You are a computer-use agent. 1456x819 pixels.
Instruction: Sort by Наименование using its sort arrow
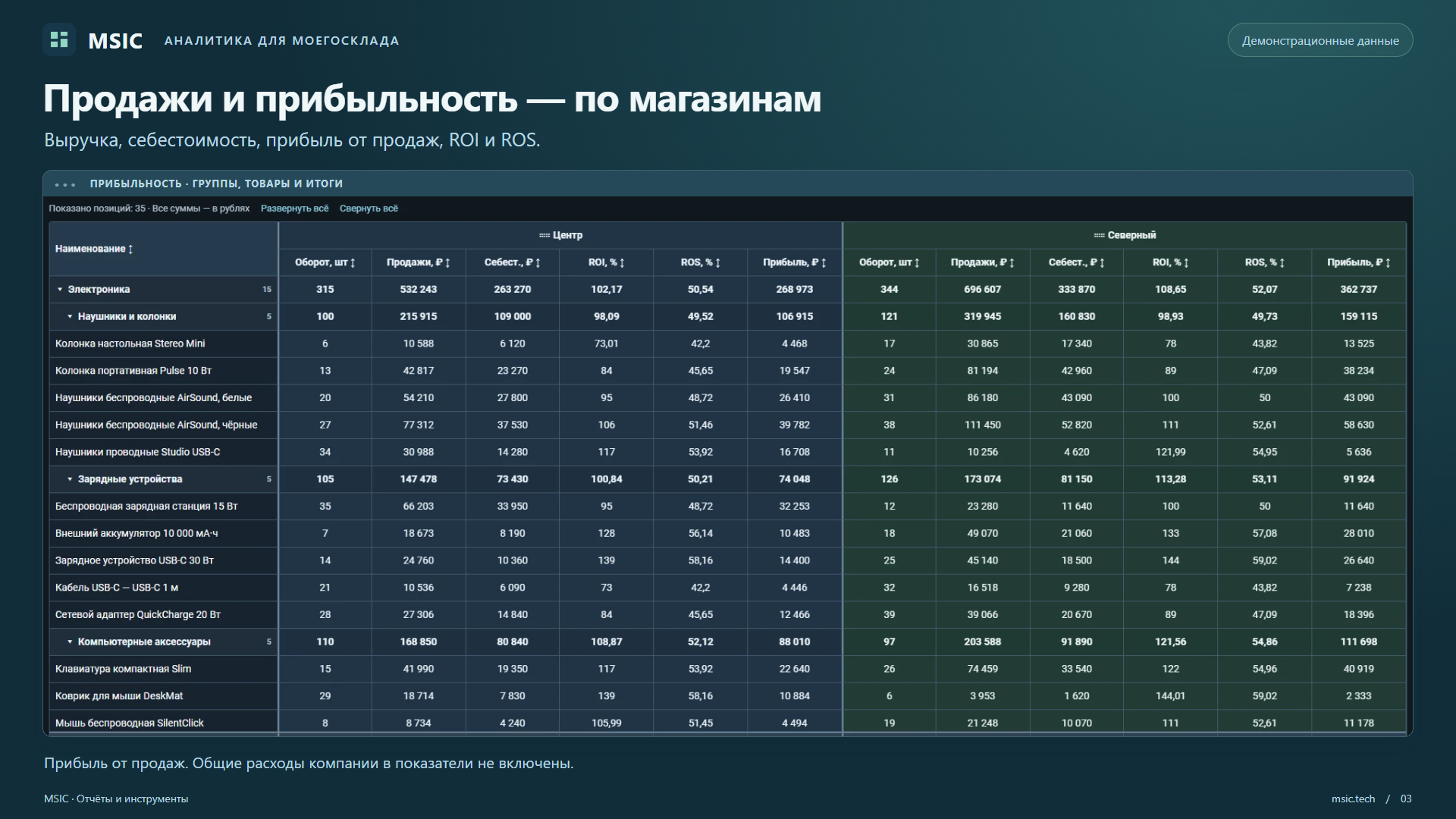pos(130,249)
